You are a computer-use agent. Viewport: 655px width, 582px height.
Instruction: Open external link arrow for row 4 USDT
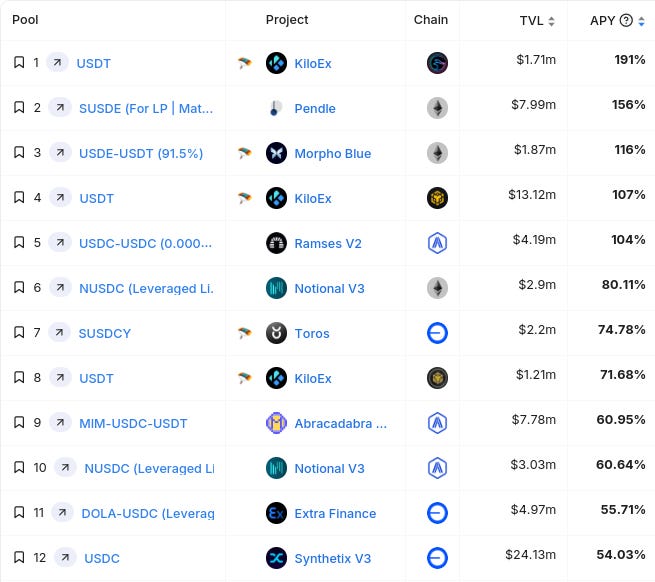(60, 197)
